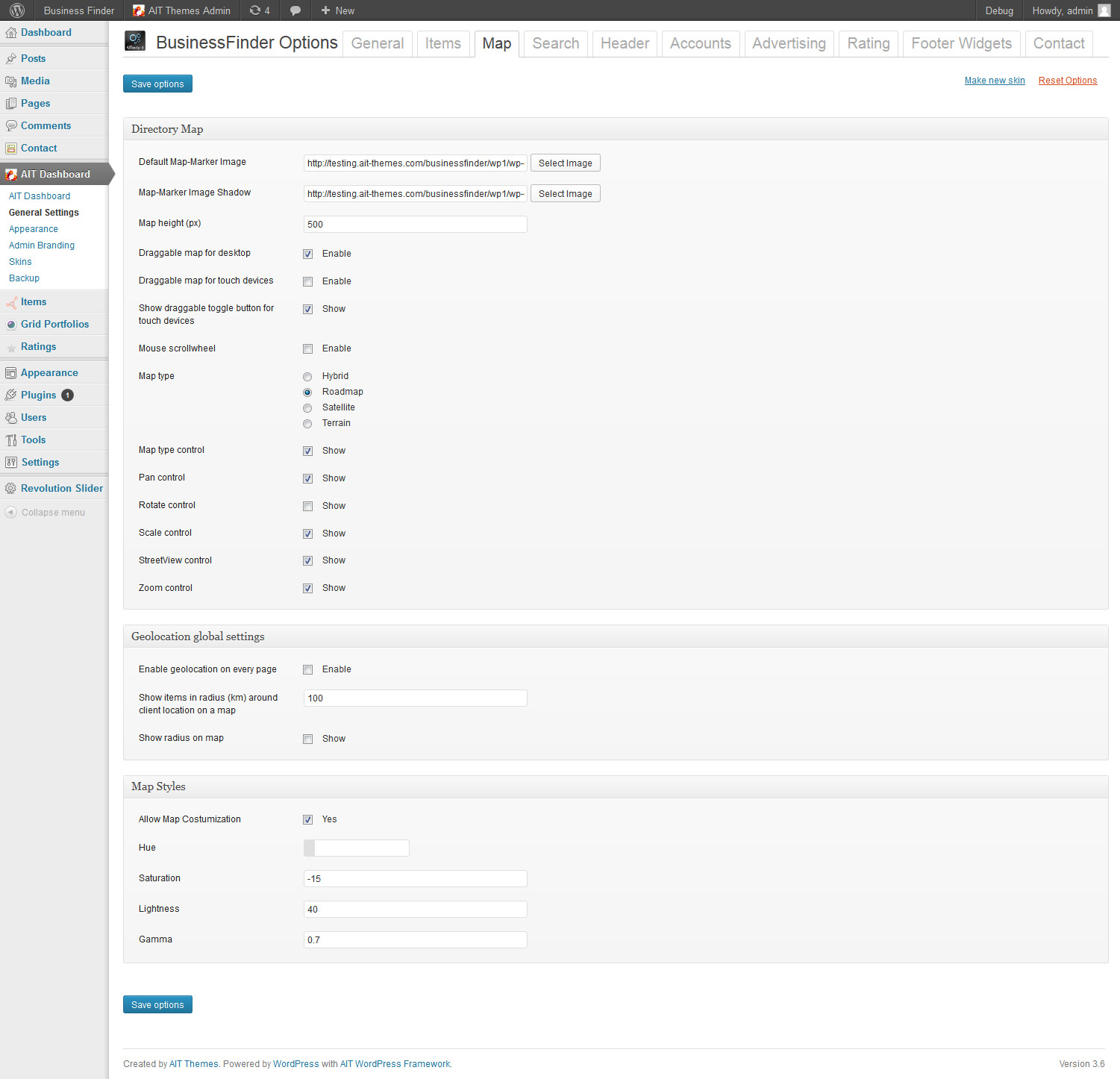
Task: Click the Plugins icon in sidebar
Action: 10,395
